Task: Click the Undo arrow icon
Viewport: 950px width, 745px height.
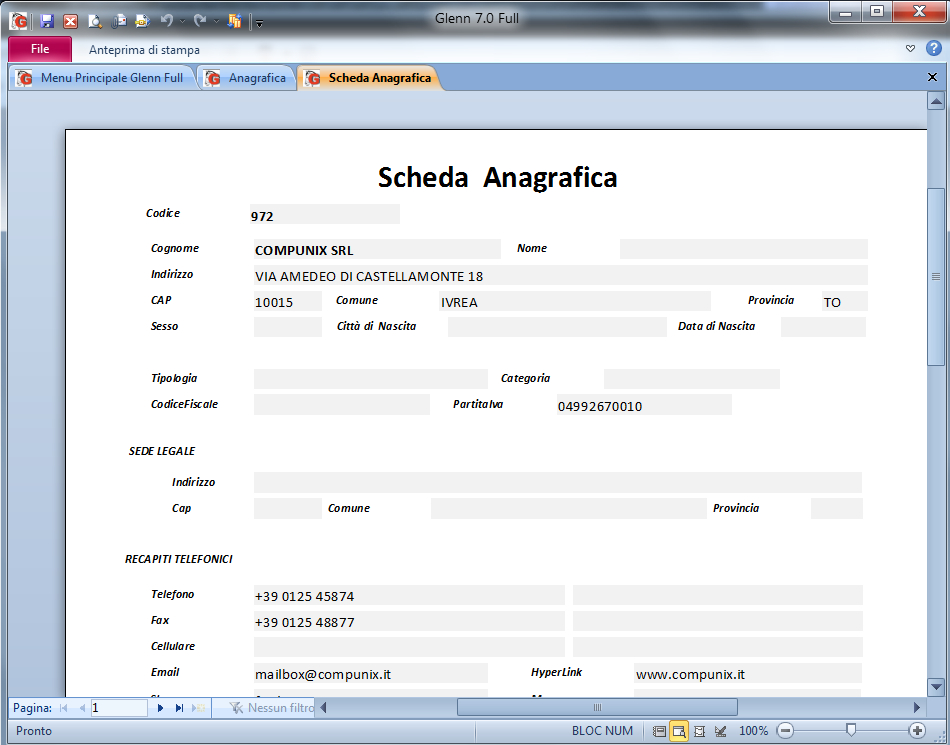Action: pos(167,21)
